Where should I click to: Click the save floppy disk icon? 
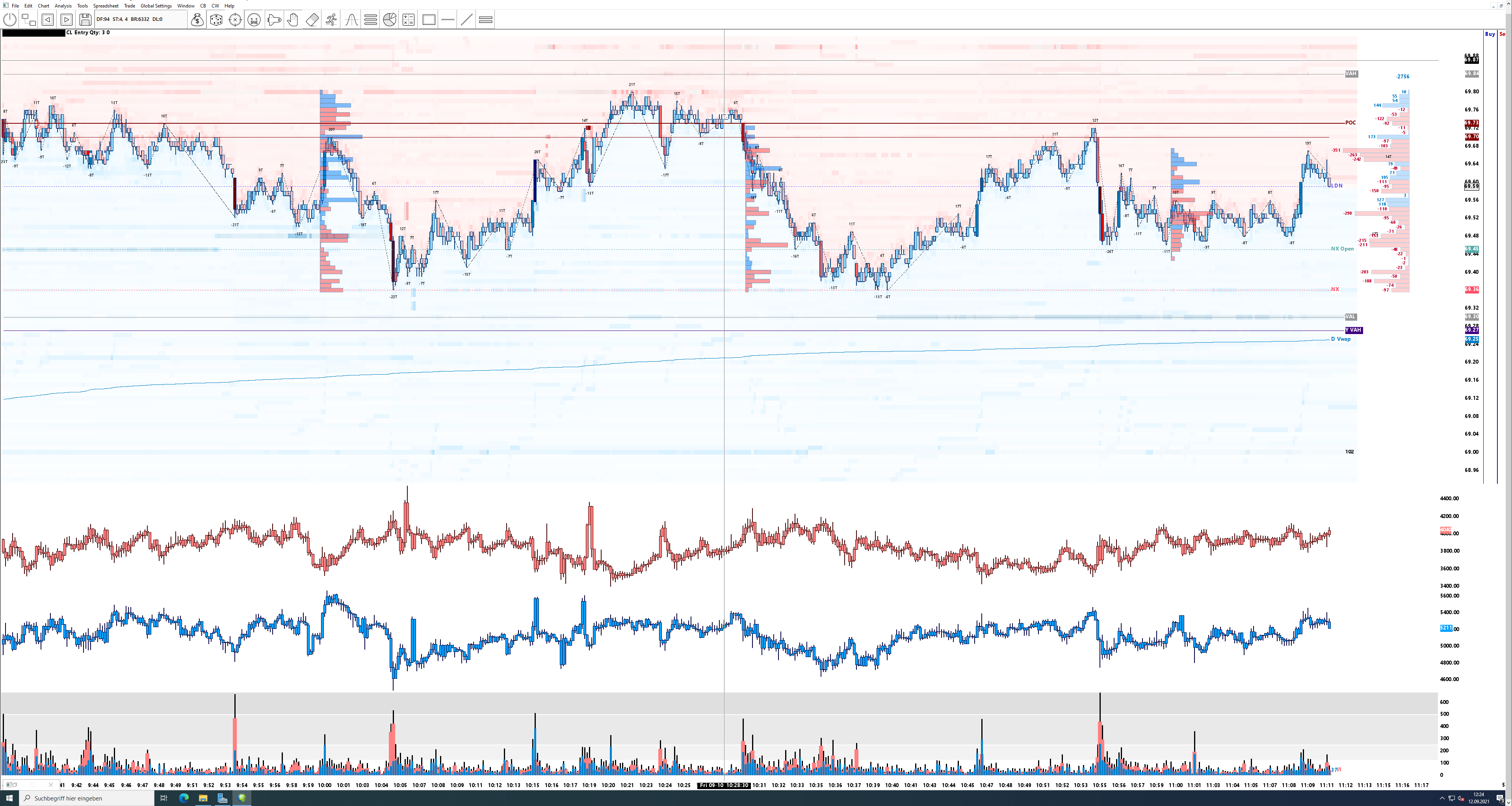tap(85, 20)
